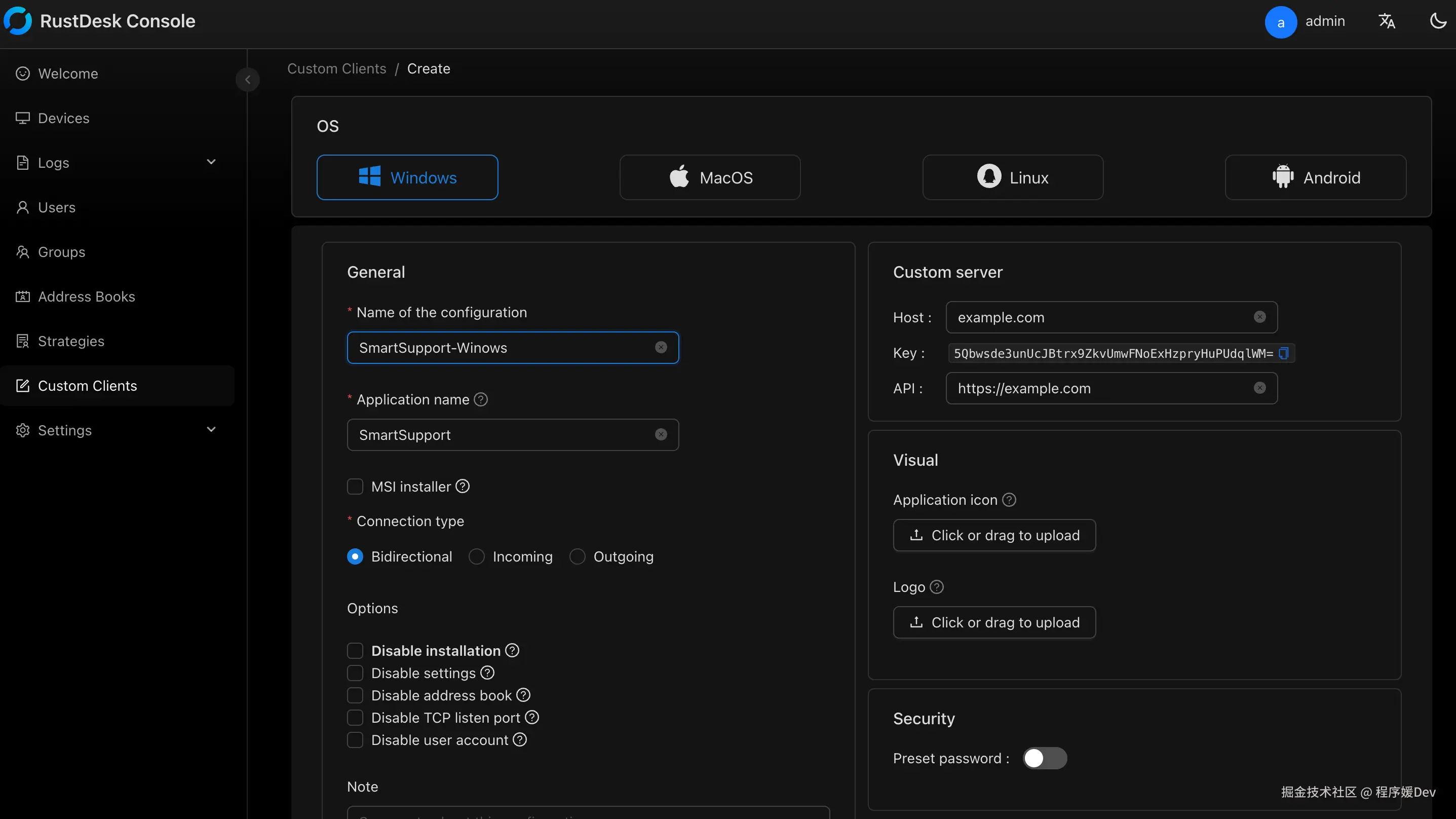The image size is (1456, 819).
Task: Upload an Application icon file
Action: point(994,535)
